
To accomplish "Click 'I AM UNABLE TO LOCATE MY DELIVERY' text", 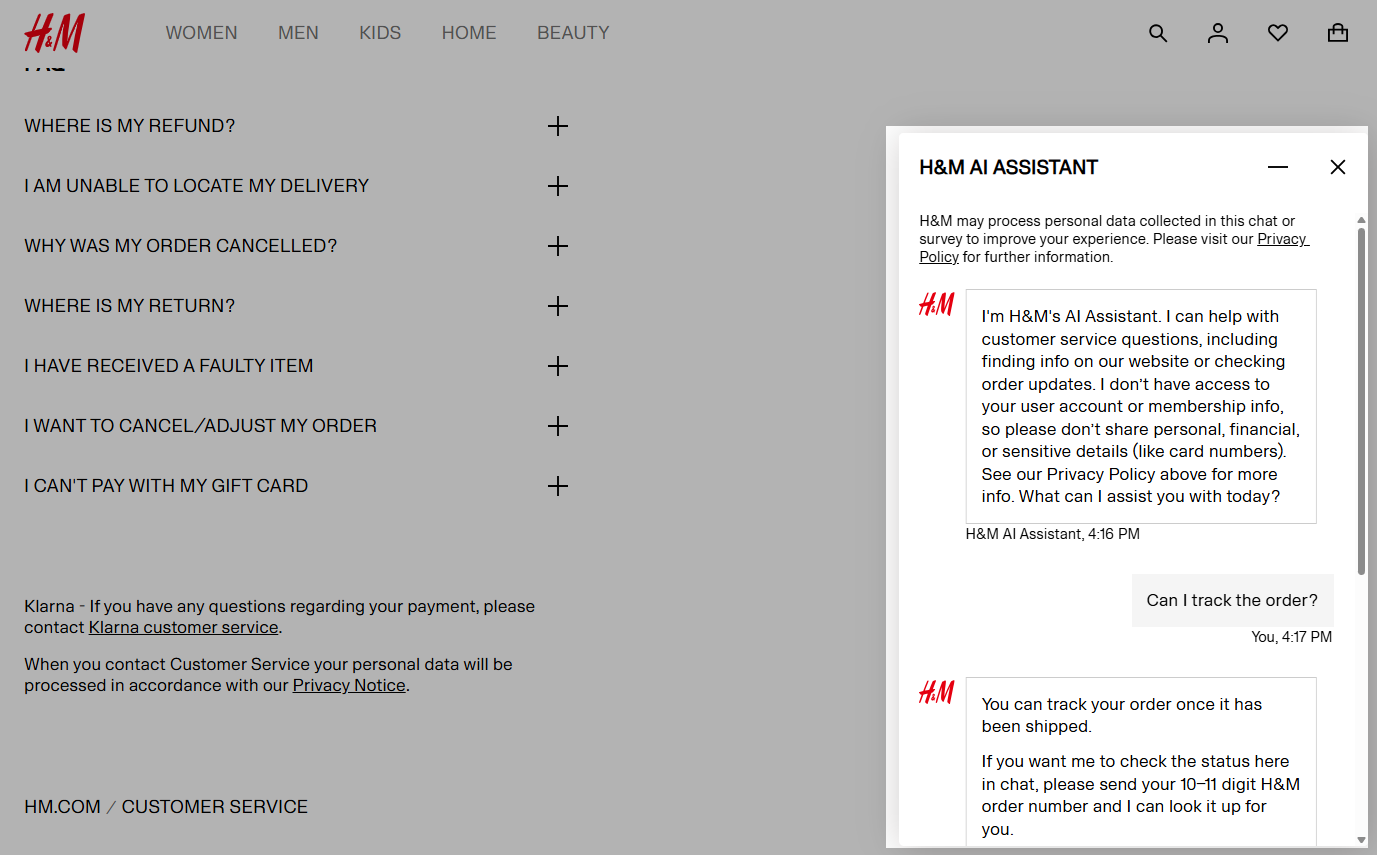I will [197, 186].
